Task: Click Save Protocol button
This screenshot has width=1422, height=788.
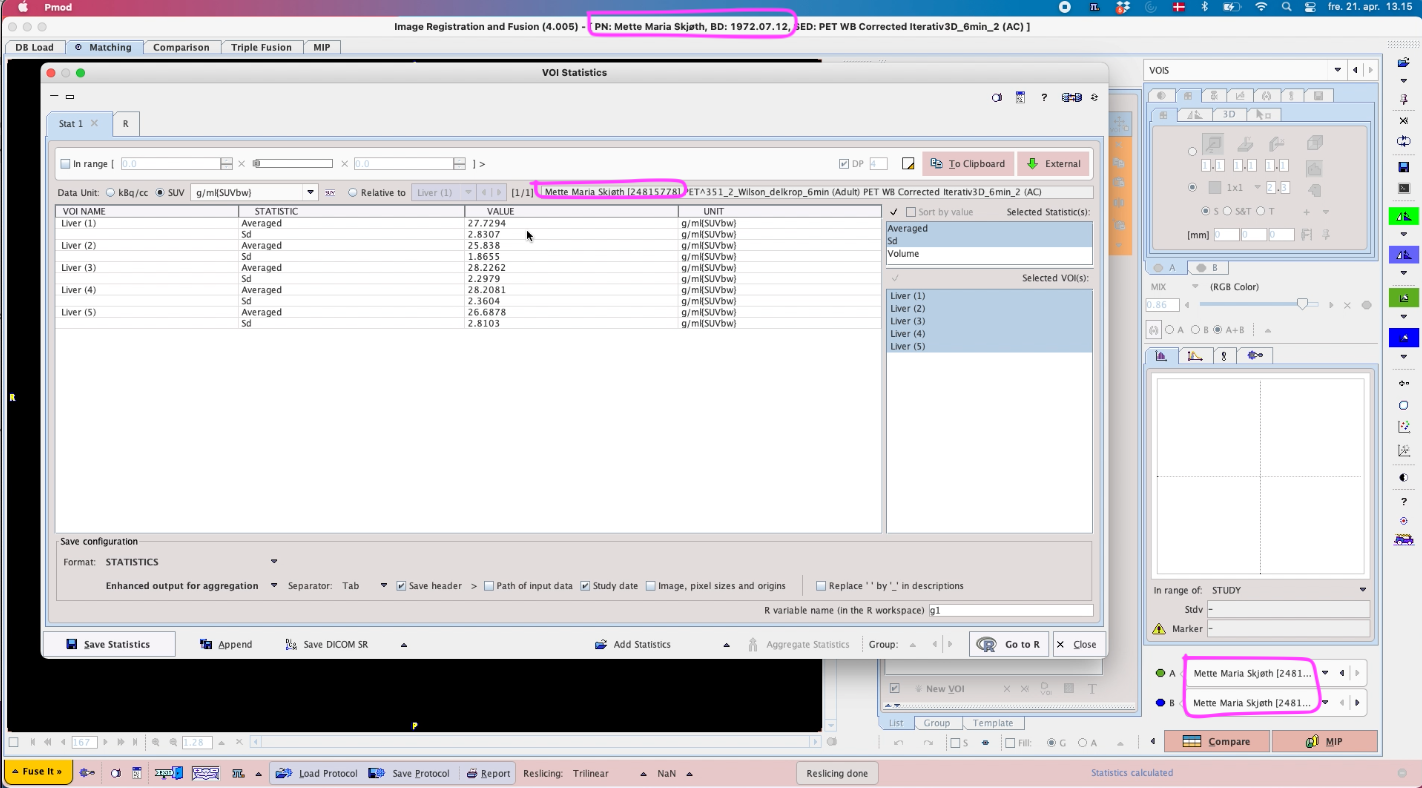Action: tap(409, 773)
